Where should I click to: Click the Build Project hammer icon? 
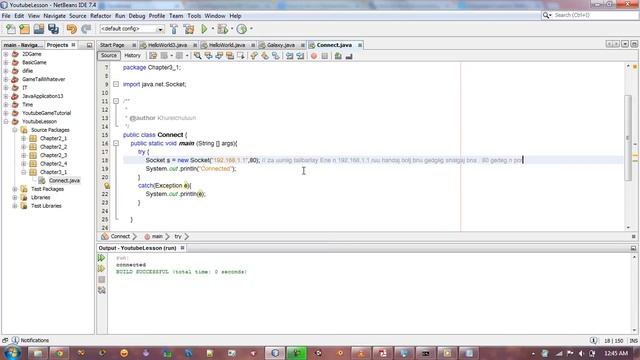[174, 29]
